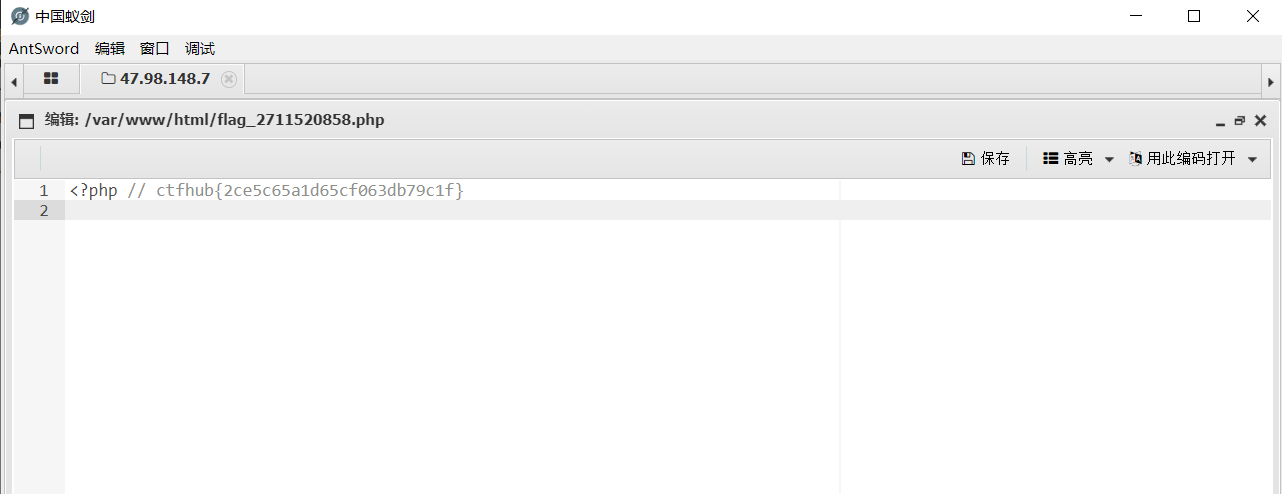Open the 编辑 menu
Image resolution: width=1282 pixels, height=494 pixels.
click(110, 48)
